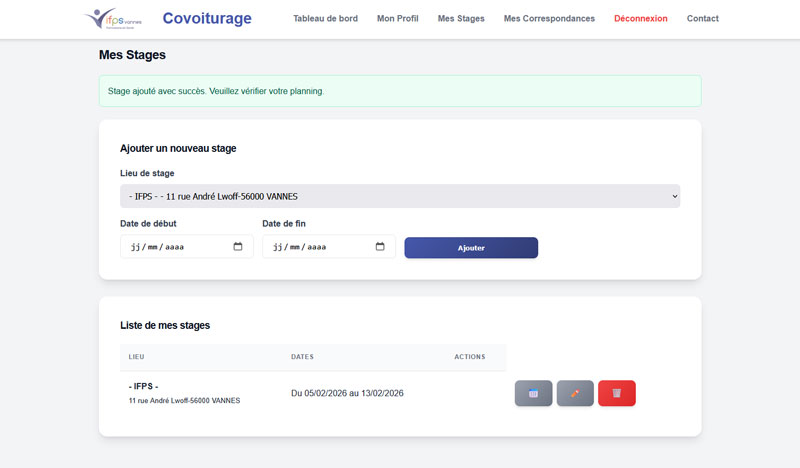This screenshot has height=468, width=800.
Task: Log out via Déconnexion
Action: [640, 19]
